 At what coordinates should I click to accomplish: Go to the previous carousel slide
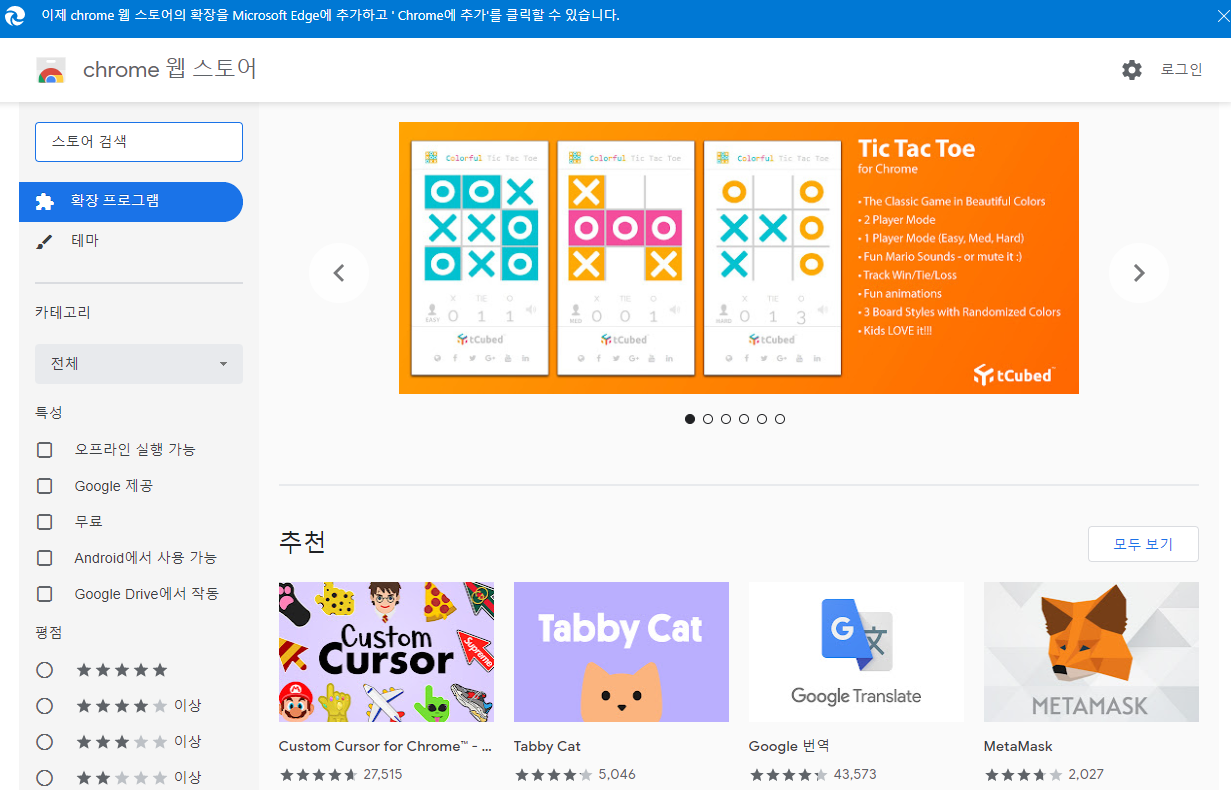pyautogui.click(x=338, y=273)
